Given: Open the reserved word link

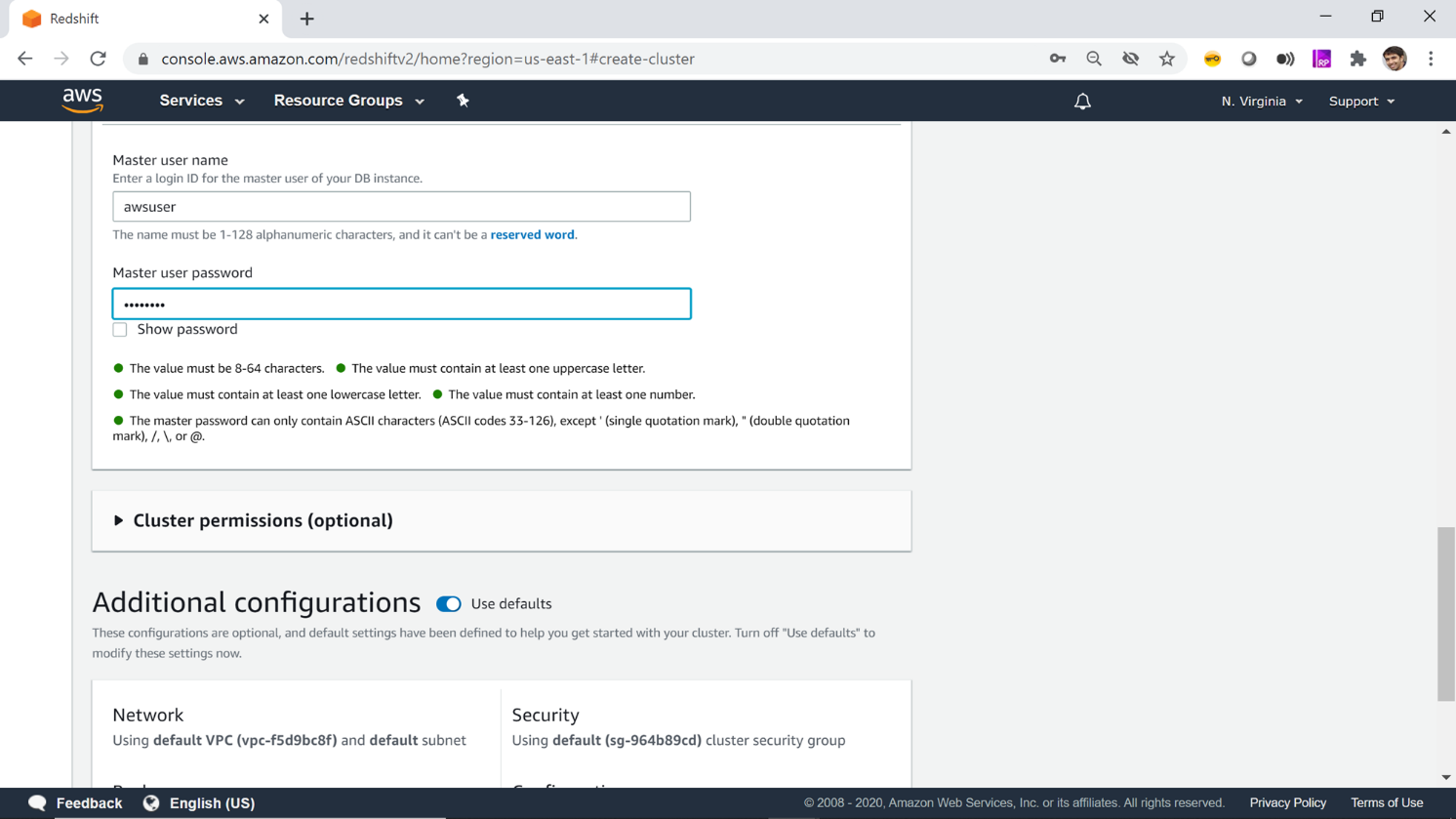Looking at the screenshot, I should pyautogui.click(x=532, y=235).
